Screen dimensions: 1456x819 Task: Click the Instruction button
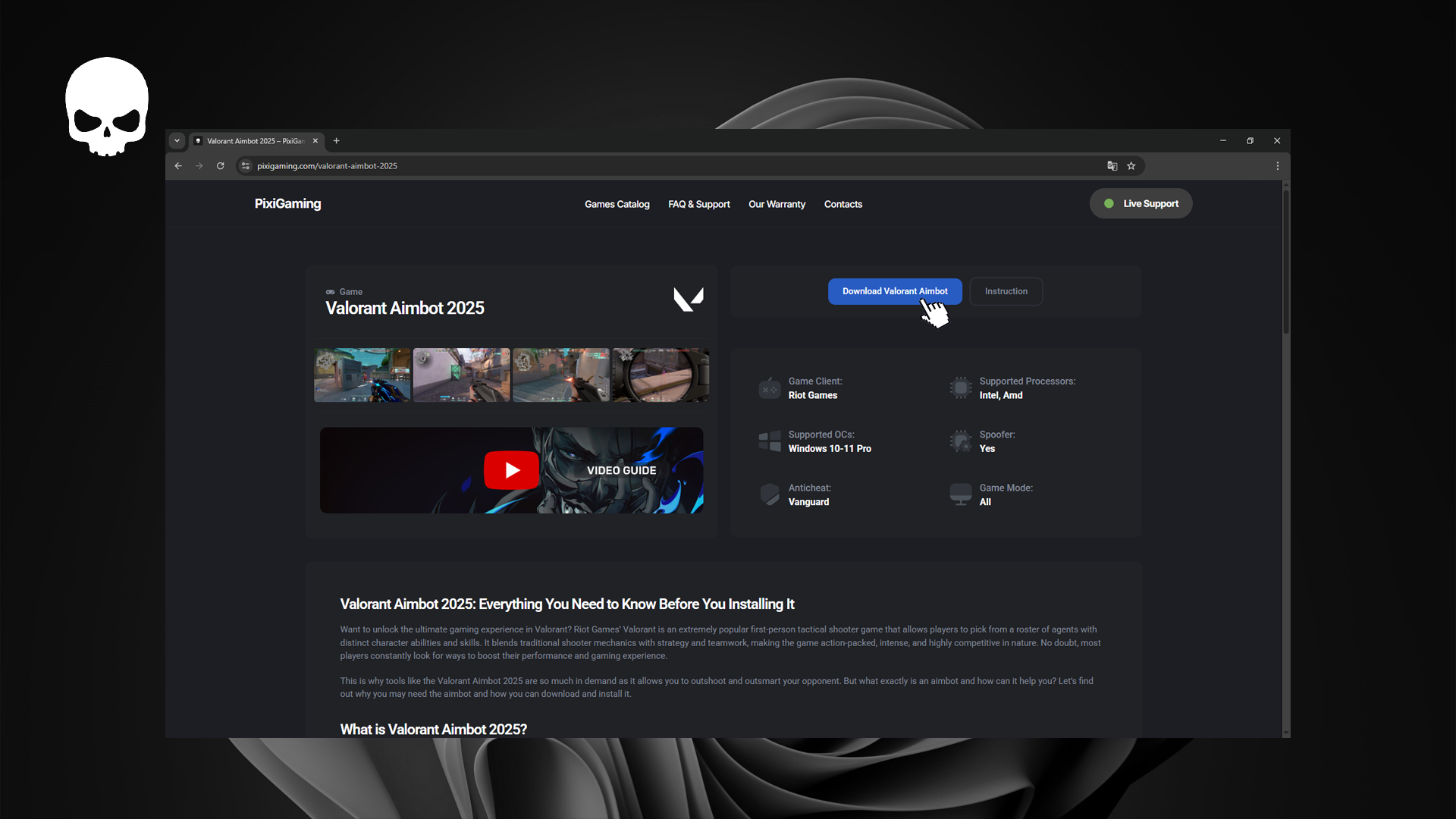coord(1006,291)
